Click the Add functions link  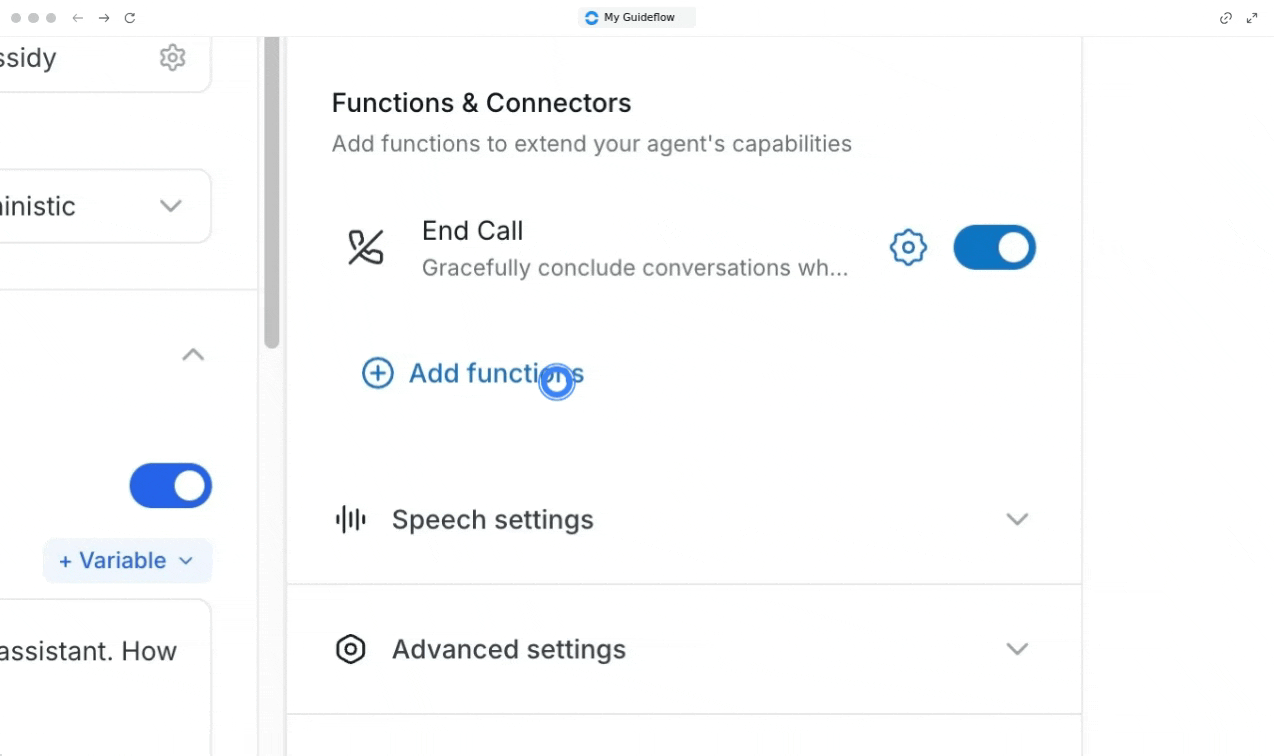(x=495, y=373)
